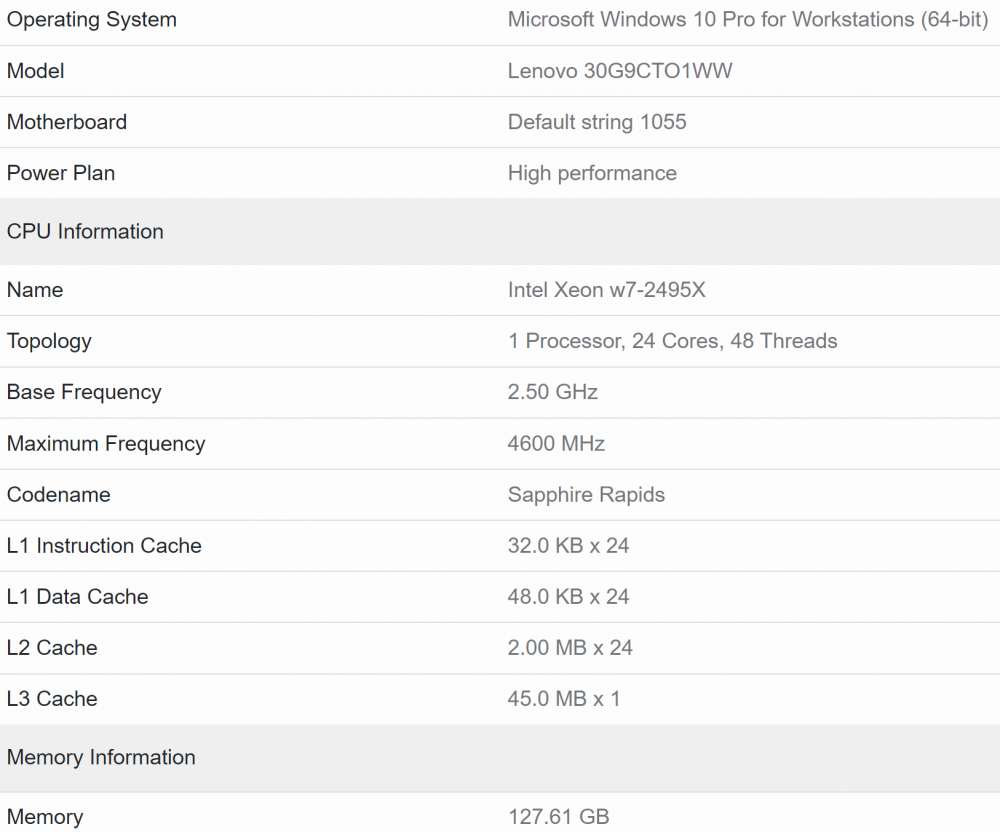Screen dimensions: 1000x832
Task: Select the 'High performance' value
Action: 592,173
